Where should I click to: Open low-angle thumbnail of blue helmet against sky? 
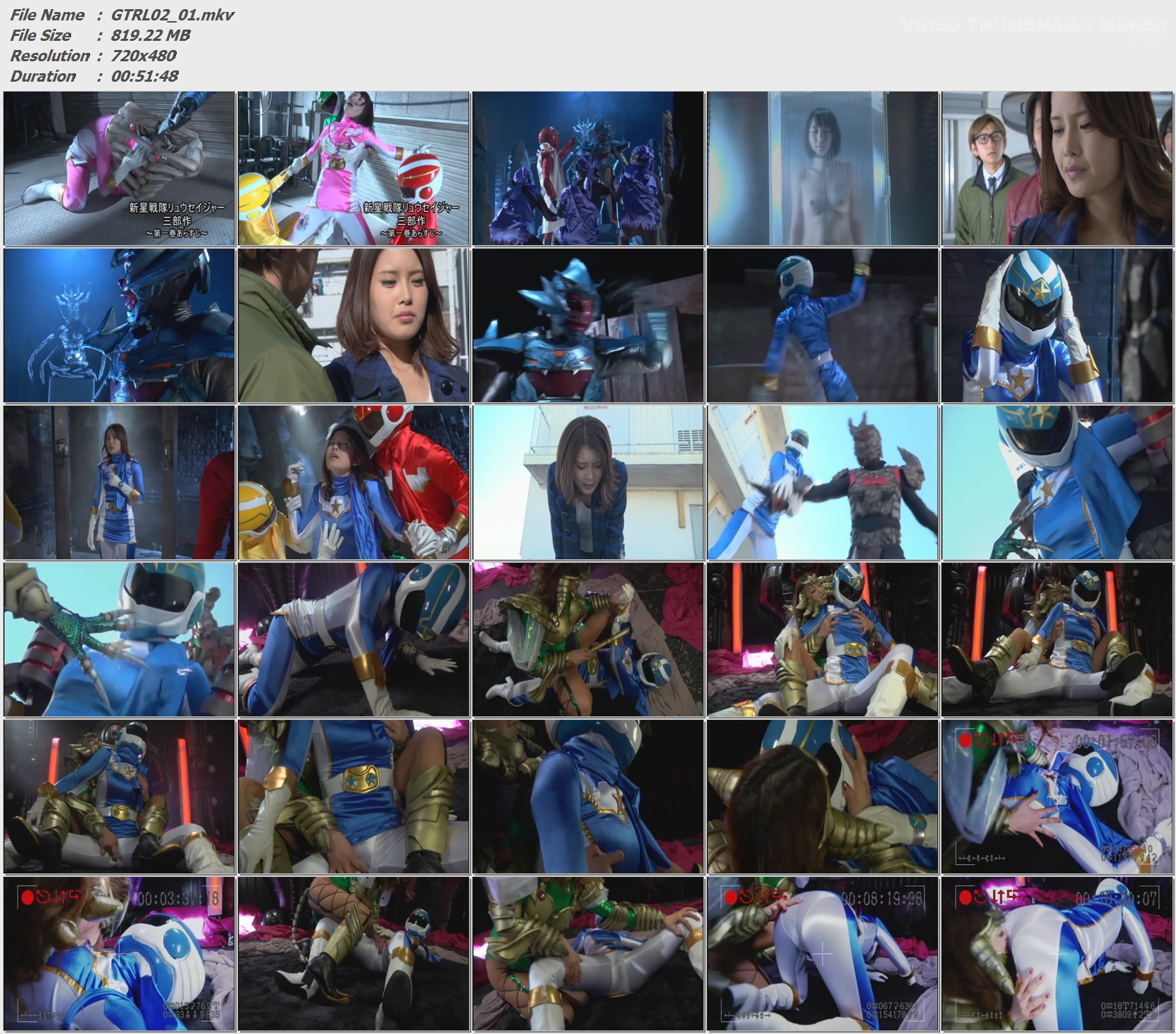(1057, 482)
